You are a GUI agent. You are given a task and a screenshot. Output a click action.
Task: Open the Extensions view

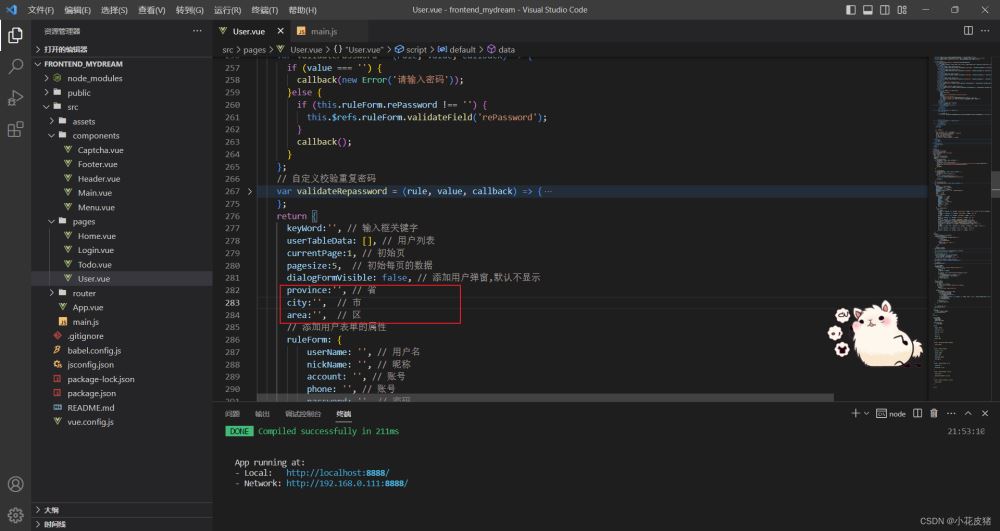[15, 129]
